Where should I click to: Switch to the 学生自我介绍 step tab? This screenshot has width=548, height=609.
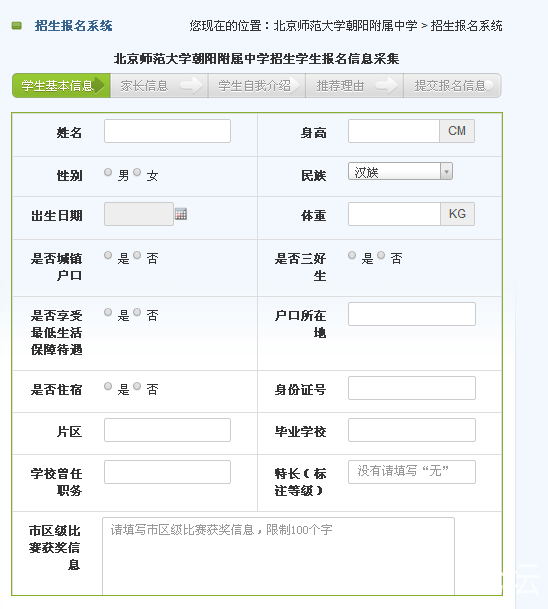point(257,86)
